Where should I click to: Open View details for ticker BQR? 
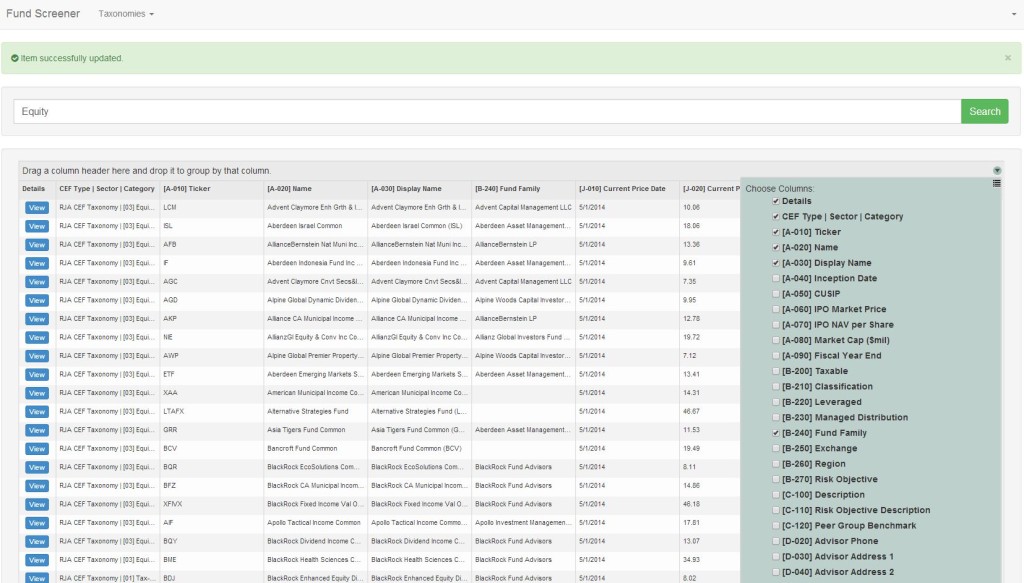tap(37, 467)
